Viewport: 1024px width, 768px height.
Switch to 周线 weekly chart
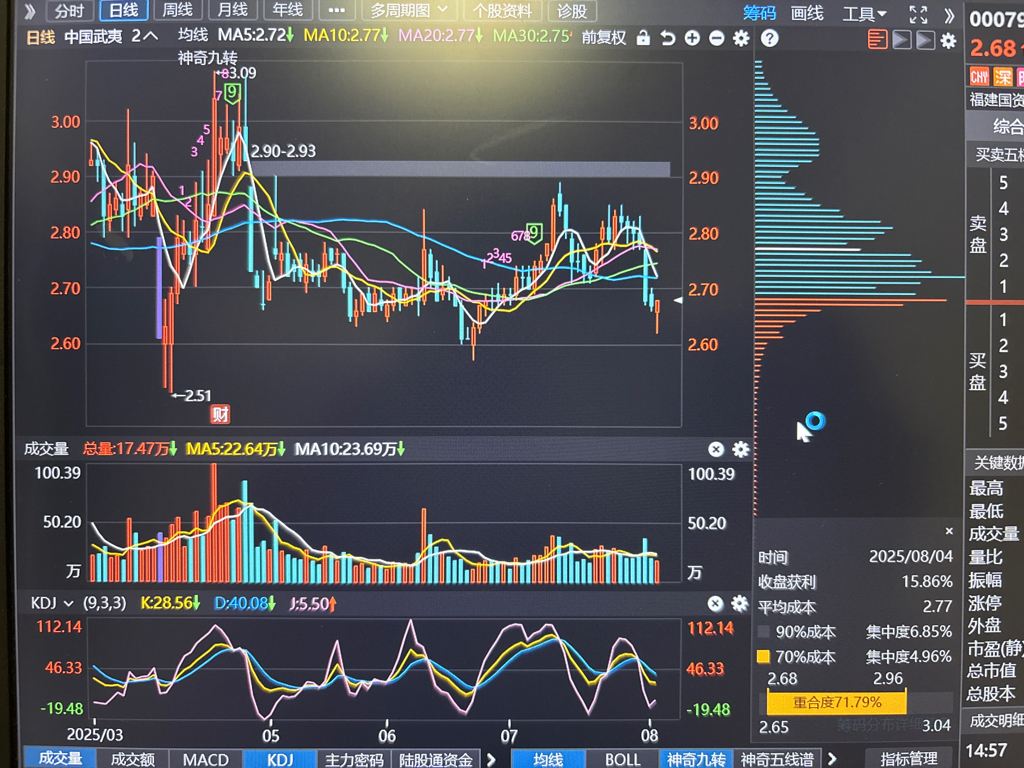click(178, 10)
